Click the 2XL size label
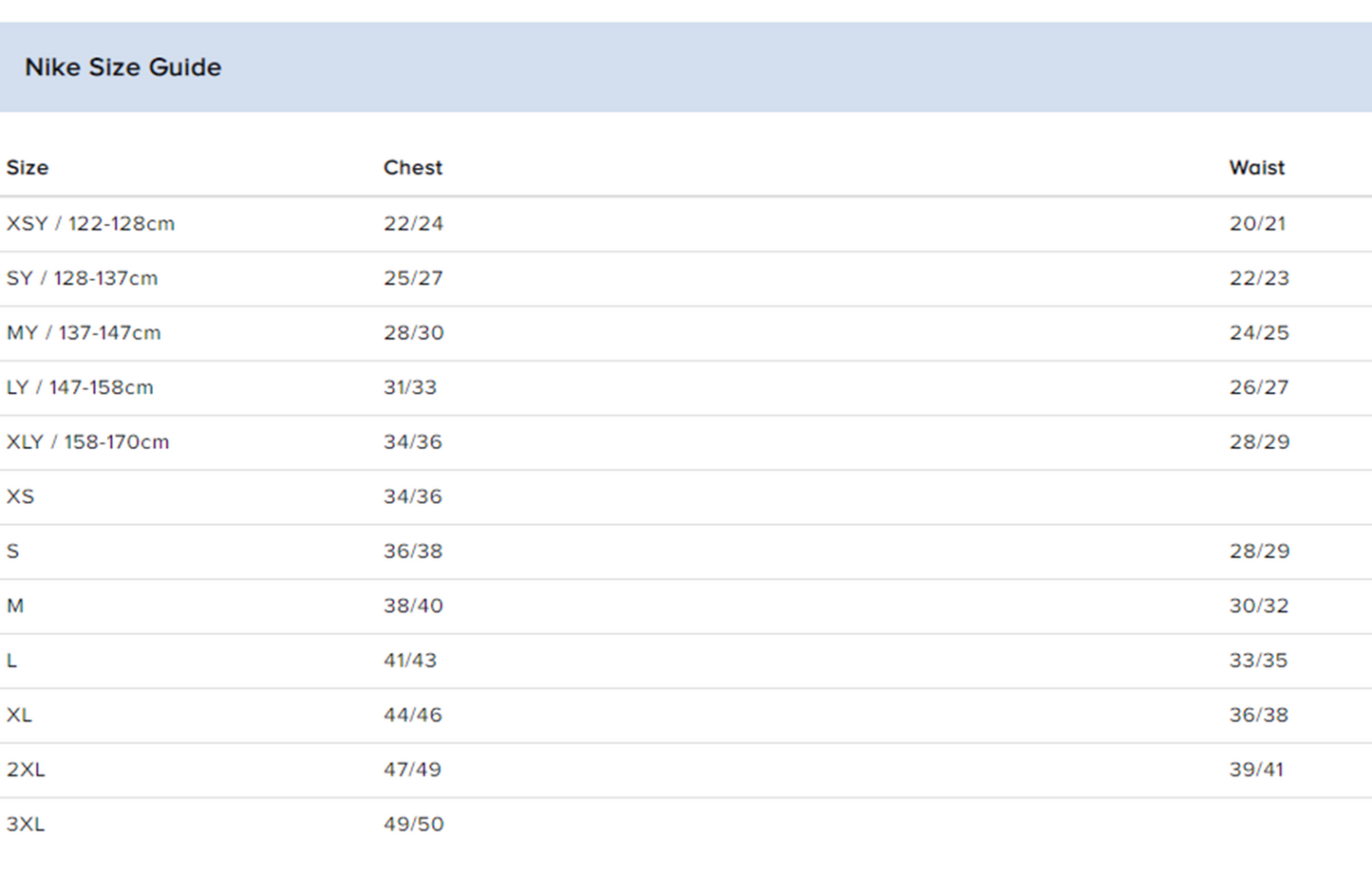This screenshot has width=1372, height=878. 26,770
